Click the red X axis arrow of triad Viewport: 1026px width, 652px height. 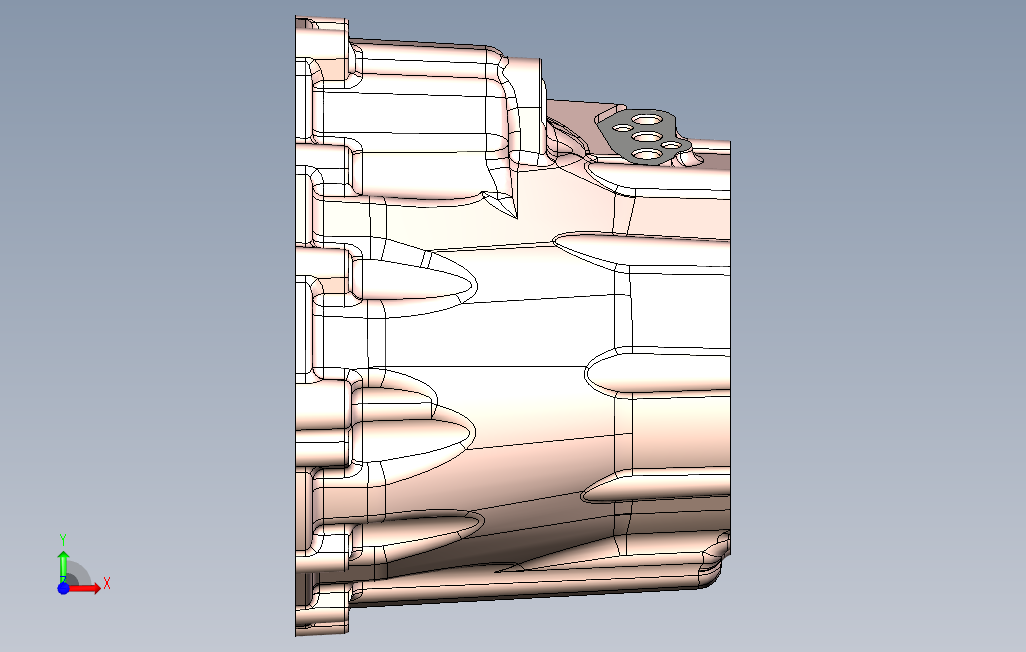[x=85, y=588]
